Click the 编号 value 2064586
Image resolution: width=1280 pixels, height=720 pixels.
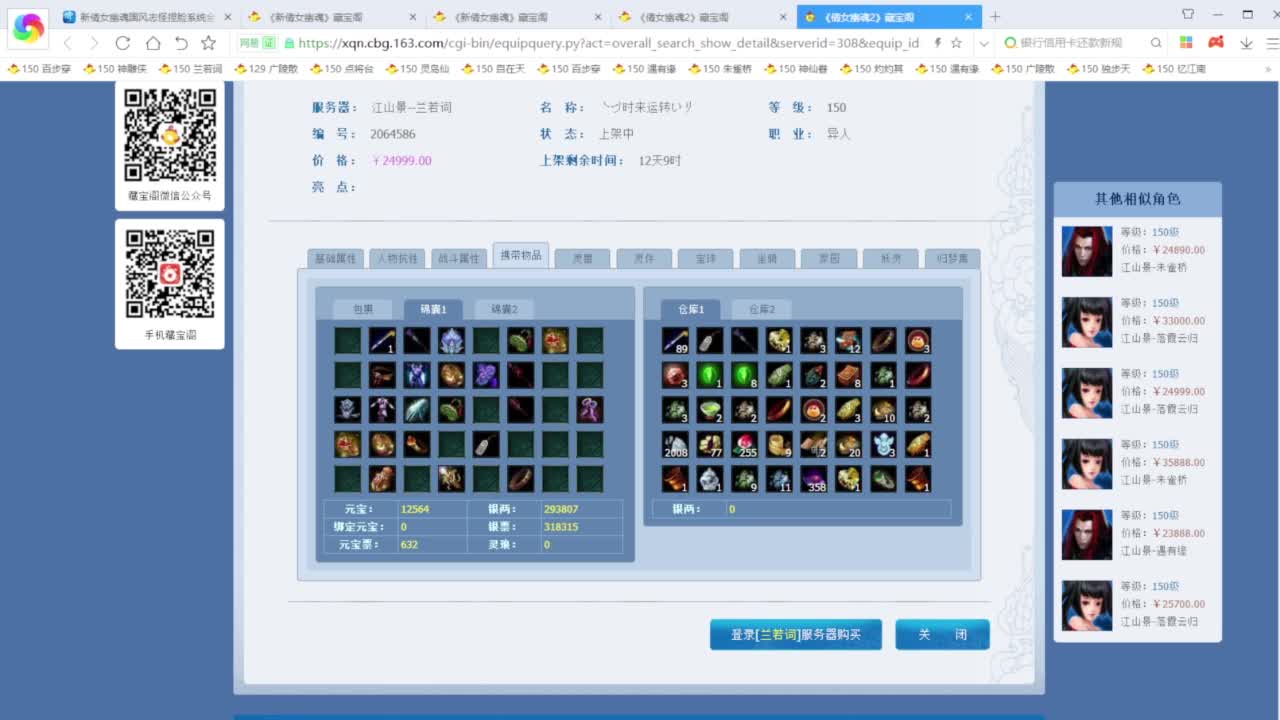[x=393, y=134]
